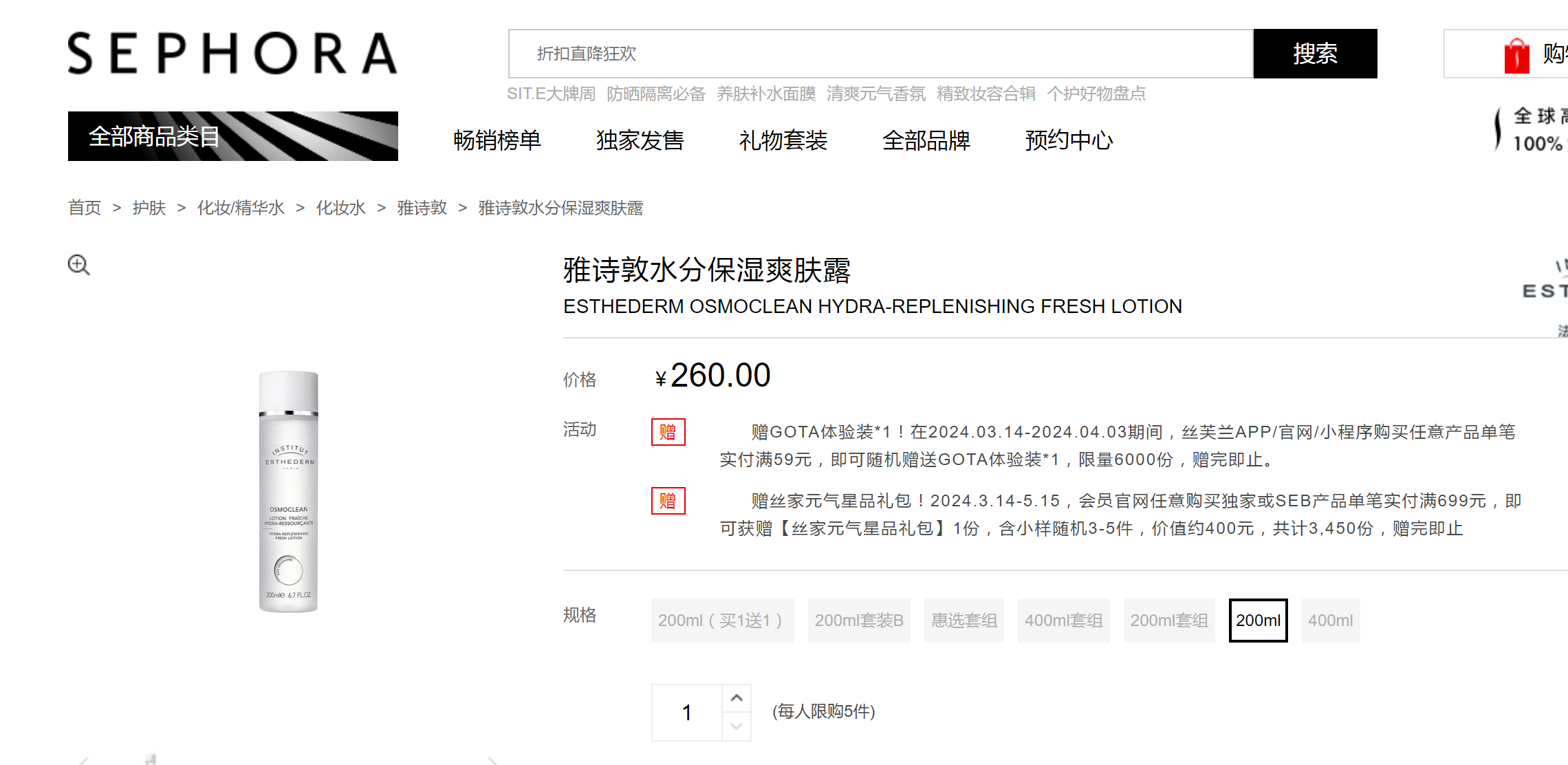Click the black 搜索 search button
Screen dimensions: 1568x765
tap(1315, 54)
